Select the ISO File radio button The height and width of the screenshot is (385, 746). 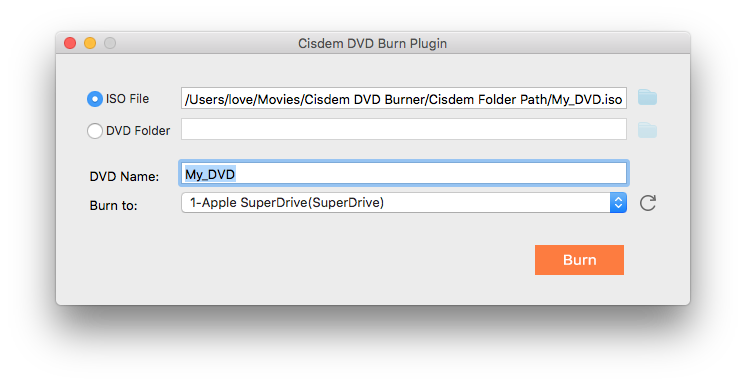(95, 99)
